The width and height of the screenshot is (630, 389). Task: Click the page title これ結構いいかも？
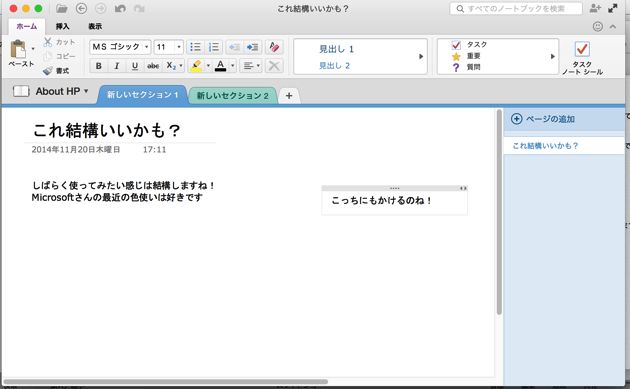tap(106, 130)
